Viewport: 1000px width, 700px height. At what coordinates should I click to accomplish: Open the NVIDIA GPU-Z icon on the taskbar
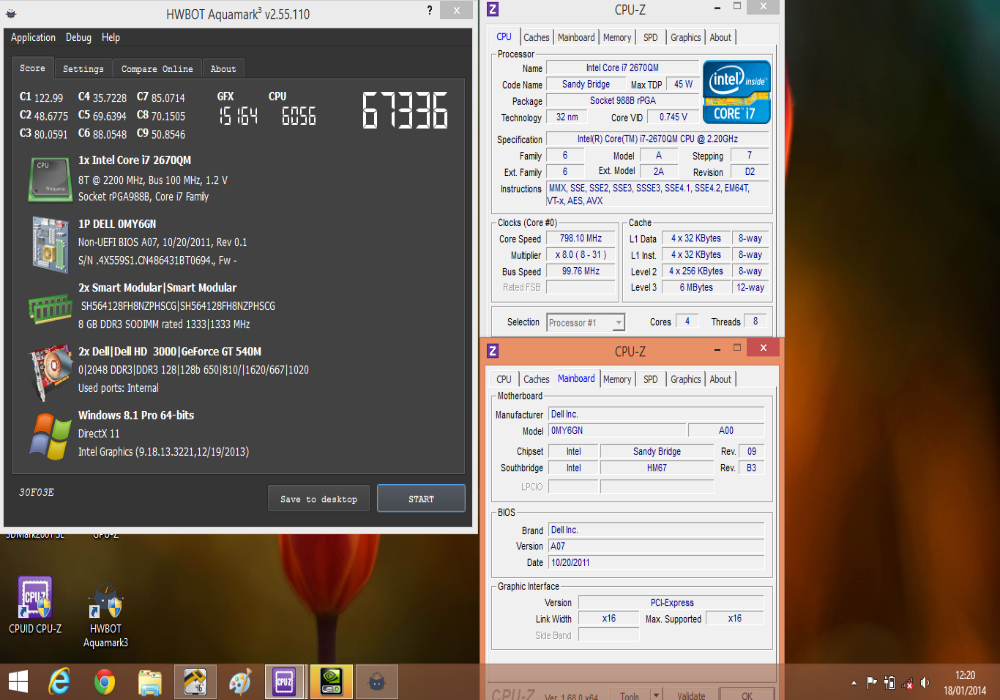[x=331, y=682]
